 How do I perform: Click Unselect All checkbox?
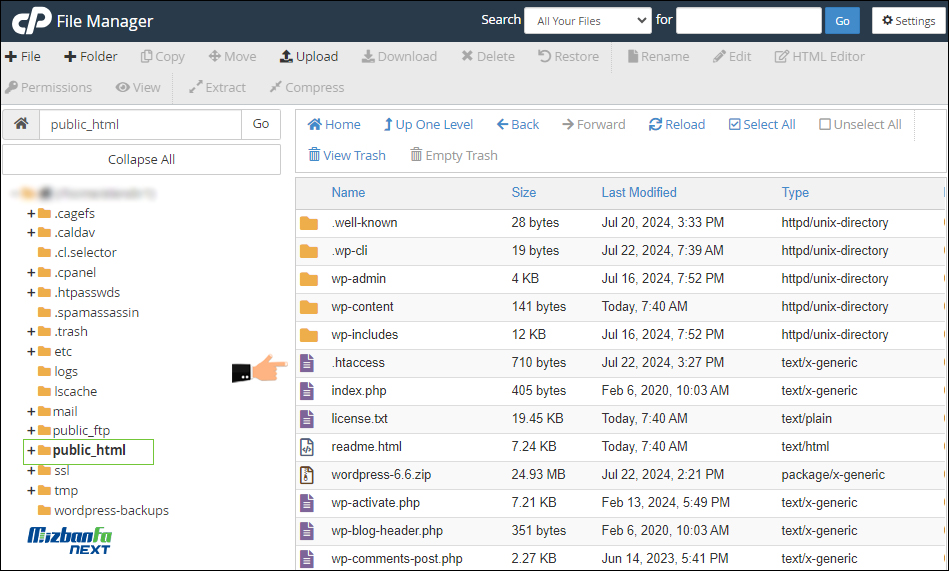click(x=825, y=124)
